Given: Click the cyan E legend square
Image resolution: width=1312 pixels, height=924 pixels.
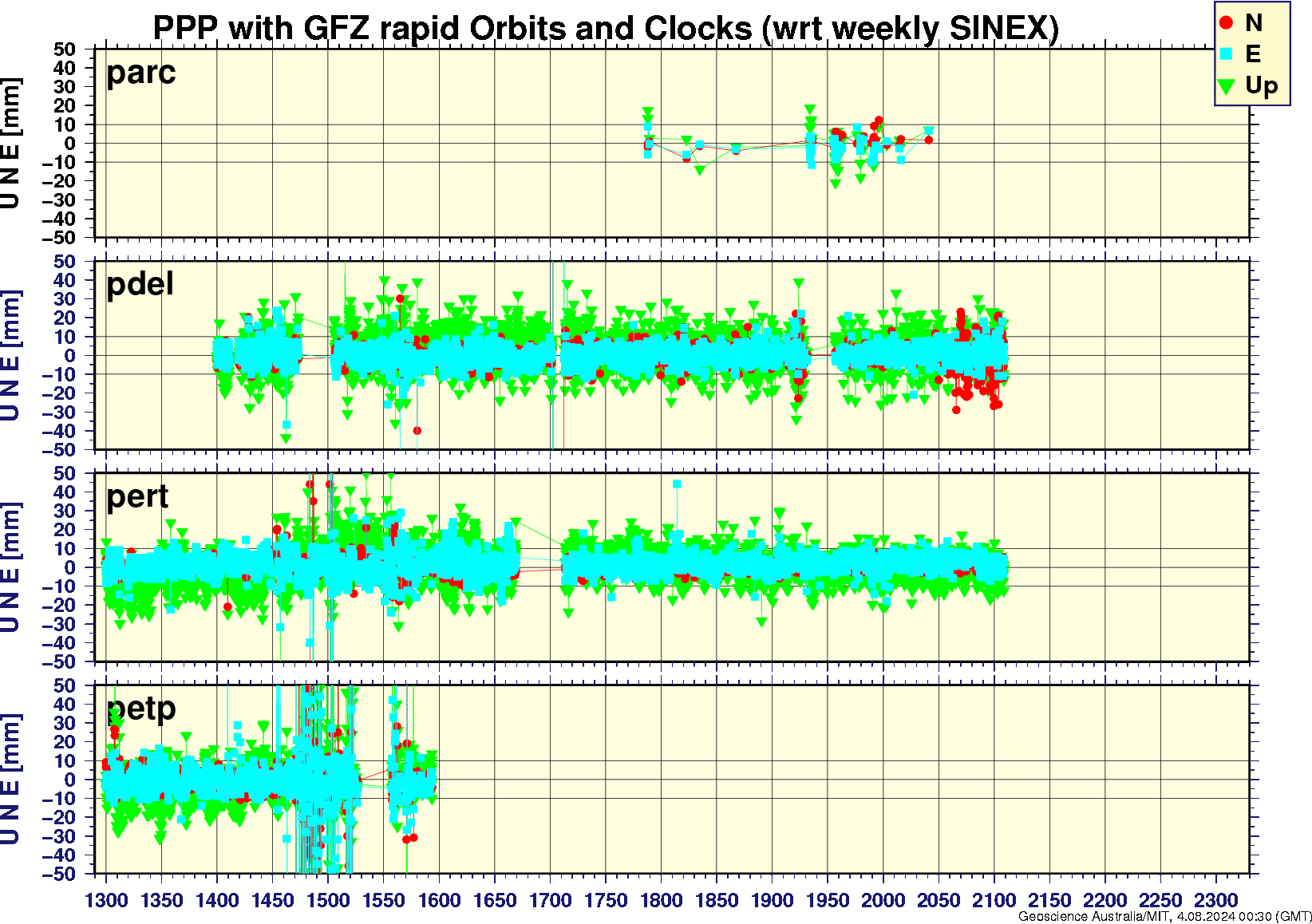Looking at the screenshot, I should pos(1227,53).
